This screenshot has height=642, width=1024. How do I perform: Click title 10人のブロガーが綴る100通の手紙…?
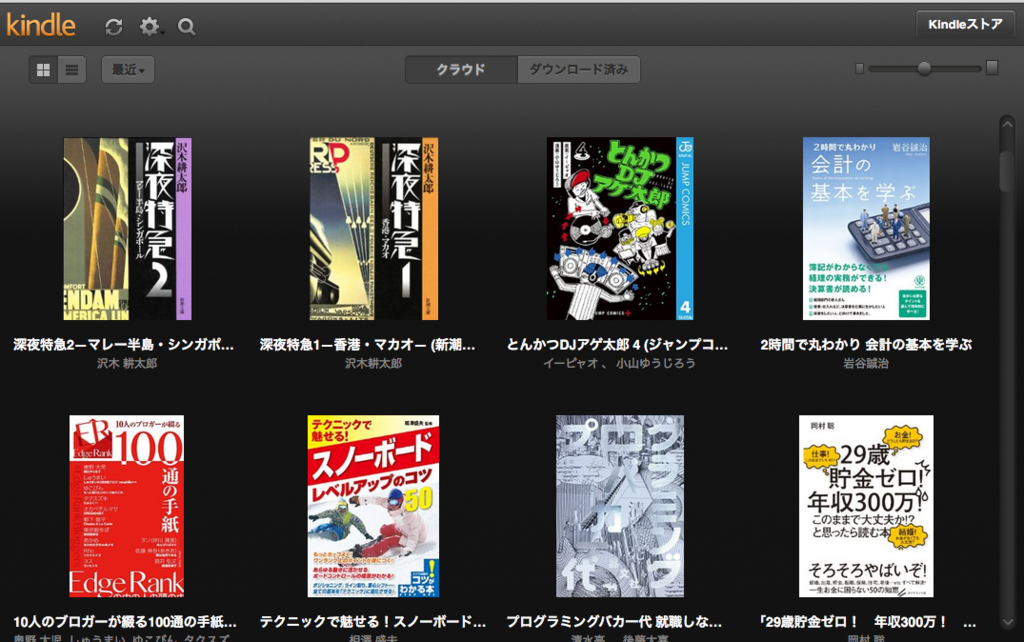point(125,622)
